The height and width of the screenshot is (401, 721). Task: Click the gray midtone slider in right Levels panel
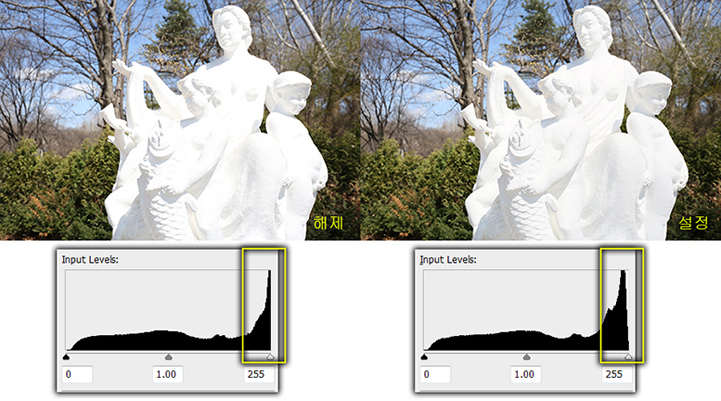pyautogui.click(x=526, y=357)
